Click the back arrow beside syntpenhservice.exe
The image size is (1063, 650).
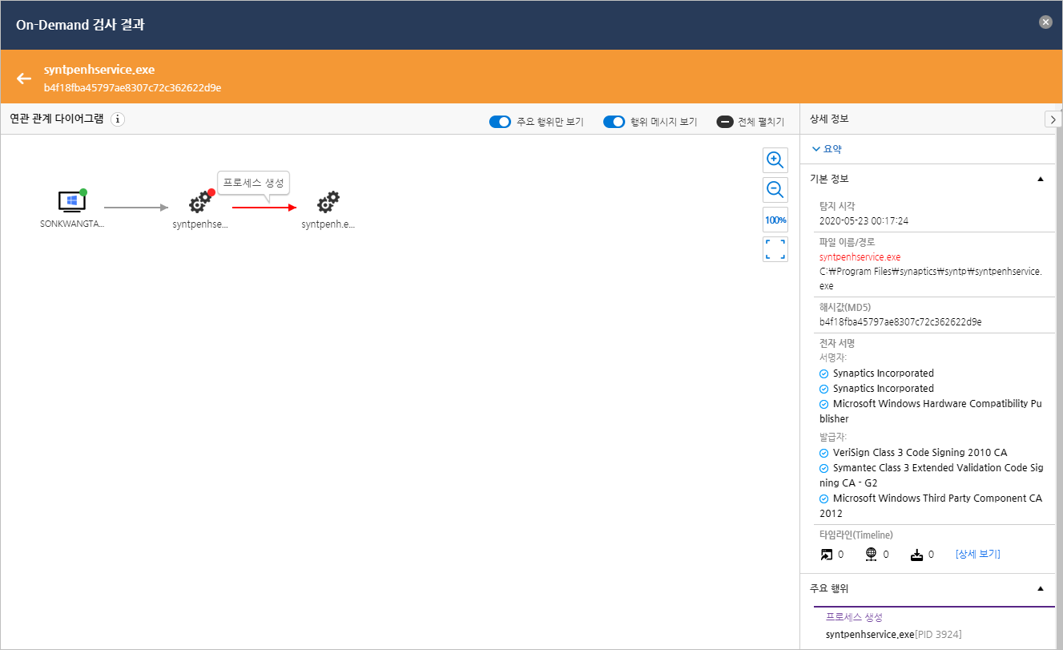tap(24, 78)
